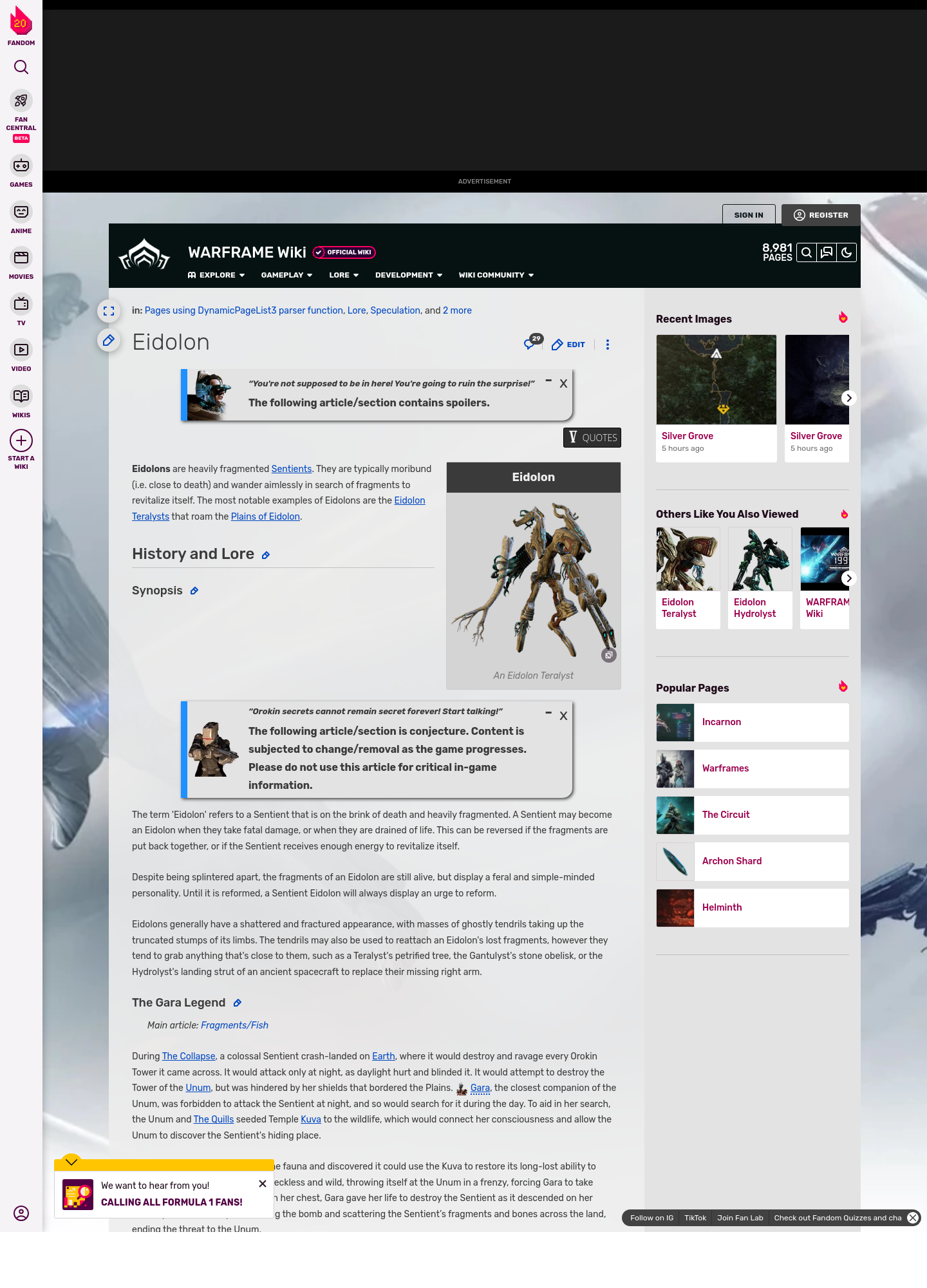Open first Silver Grove recent image
This screenshot has width=927, height=1288.
[x=716, y=380]
